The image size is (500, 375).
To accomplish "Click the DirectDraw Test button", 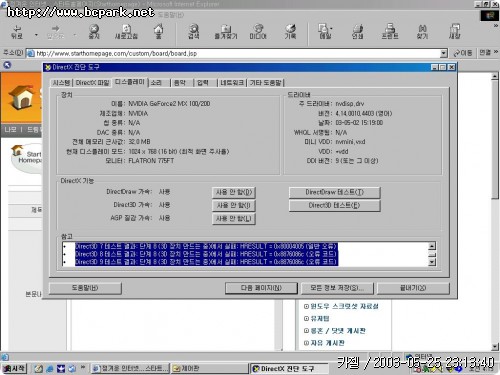I will pyautogui.click(x=334, y=192).
